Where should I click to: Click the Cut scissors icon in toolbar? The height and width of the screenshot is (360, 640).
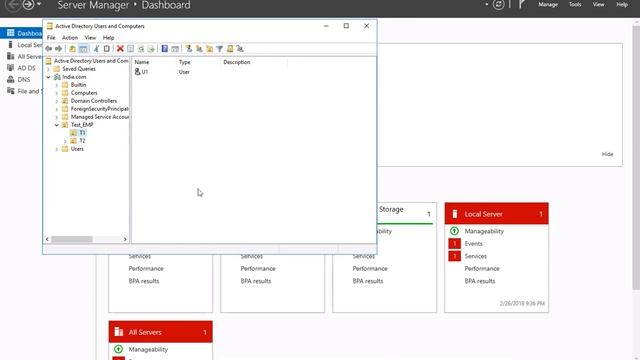[x=96, y=49]
